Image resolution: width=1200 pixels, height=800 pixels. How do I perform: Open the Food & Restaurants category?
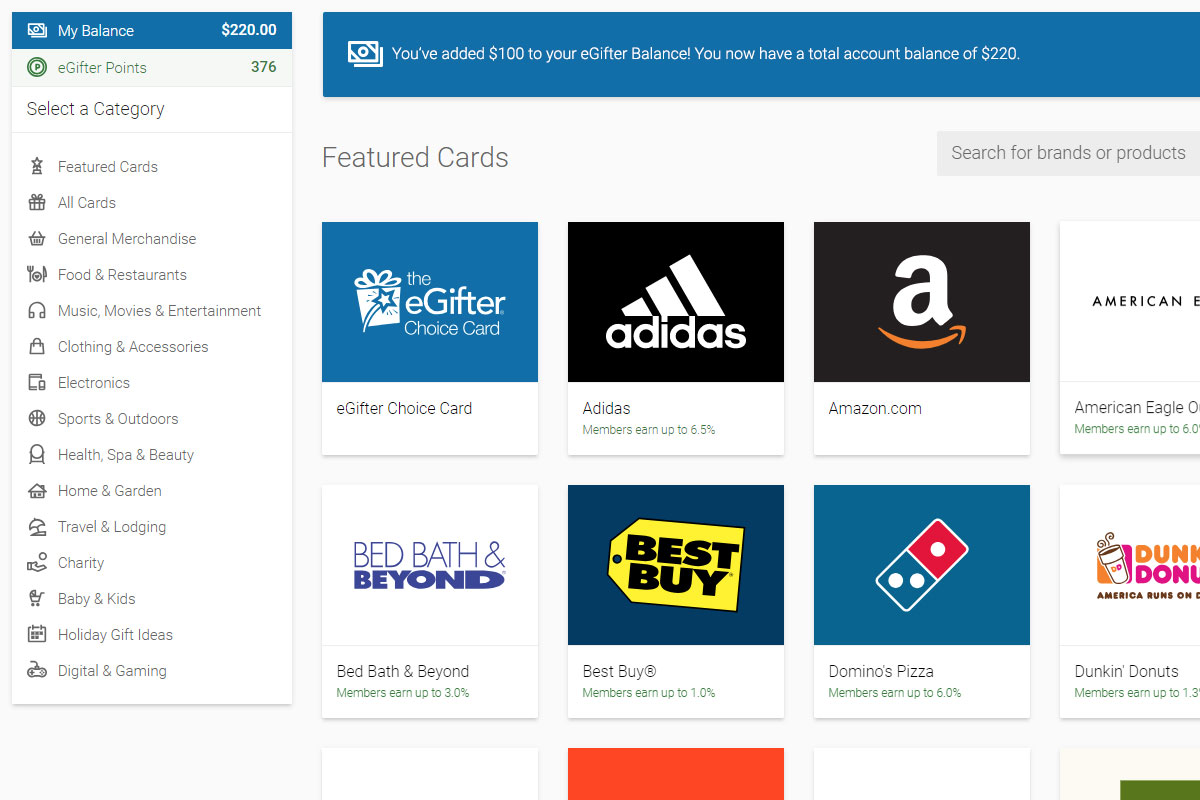pyautogui.click(x=122, y=275)
